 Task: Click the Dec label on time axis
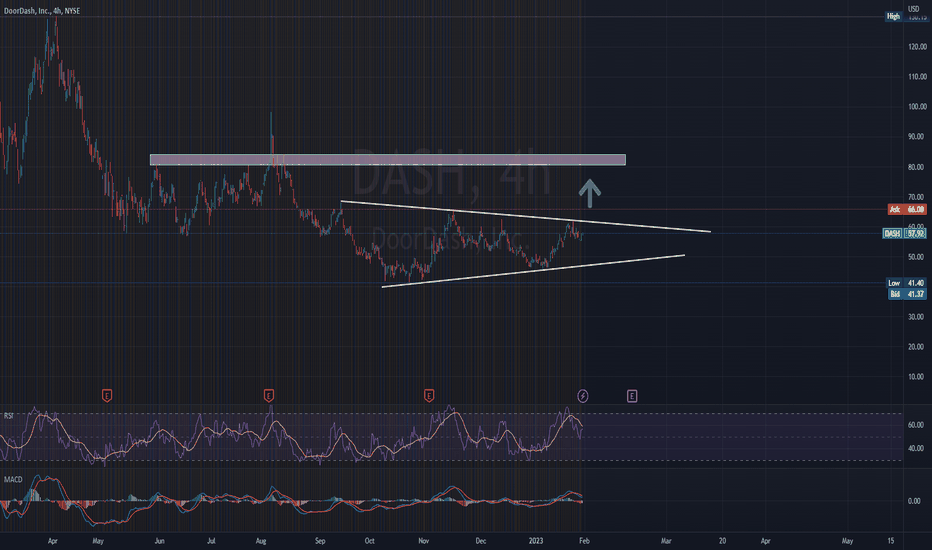point(480,541)
